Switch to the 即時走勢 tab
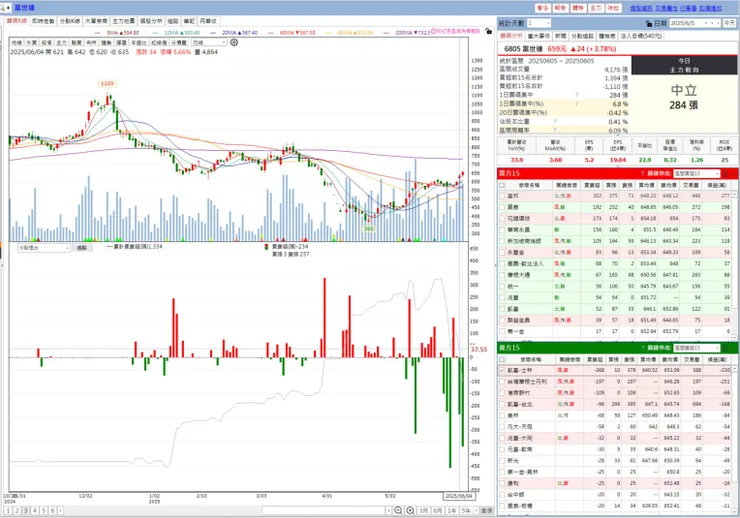 (43, 21)
